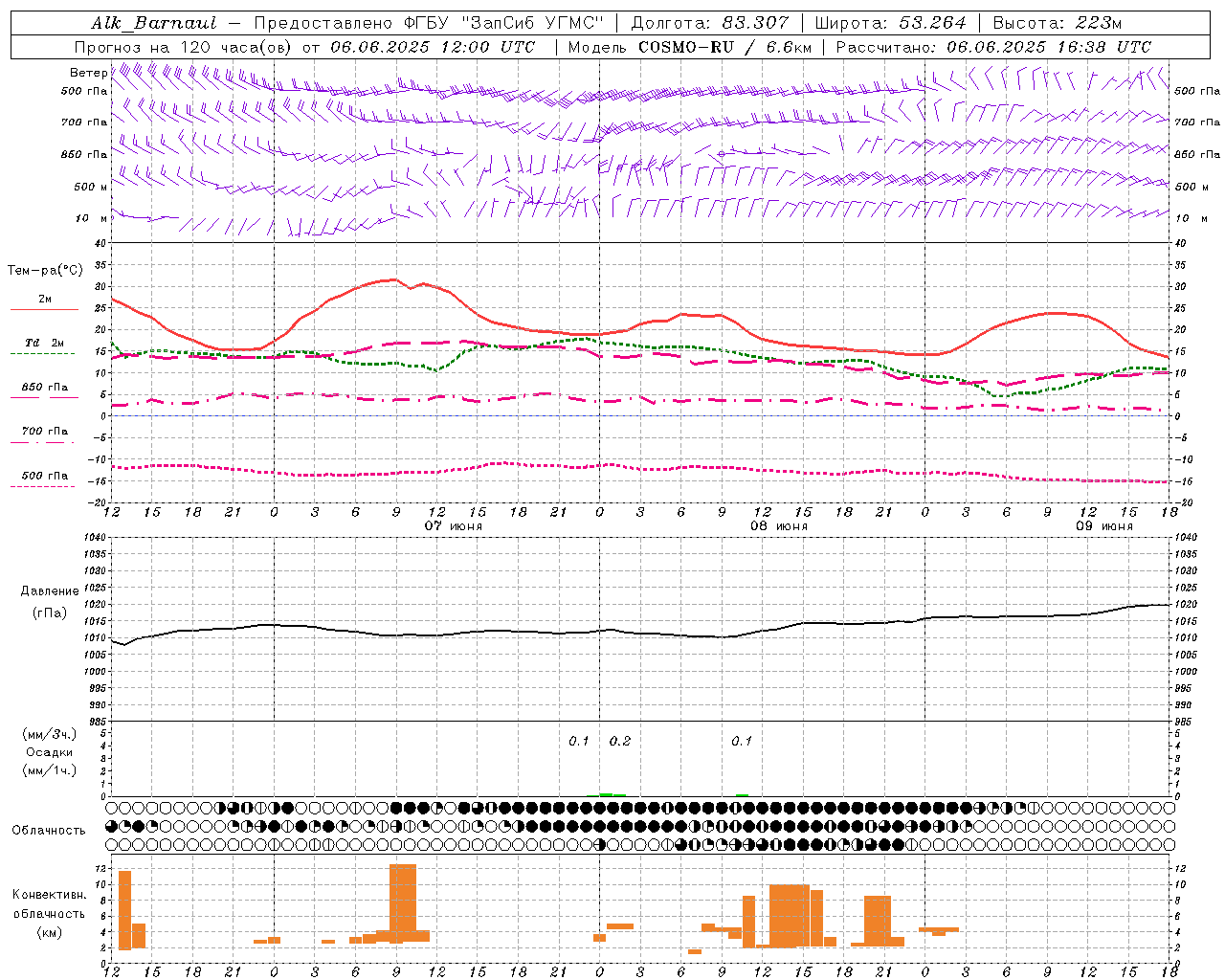Select the 'ЗапСиб УГМС' provider text
This screenshot has height=980, width=1225.
pos(533,23)
